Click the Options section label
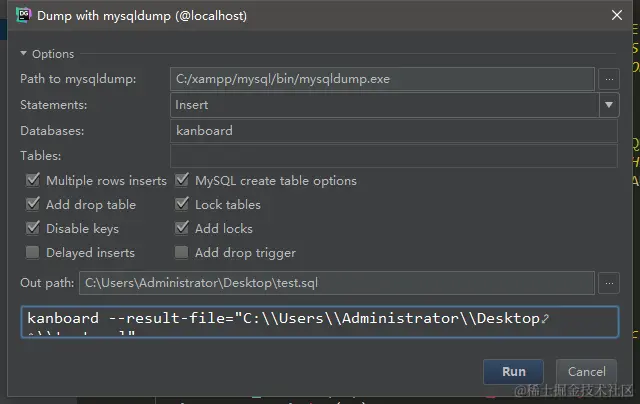This screenshot has height=404, width=640. (53, 54)
